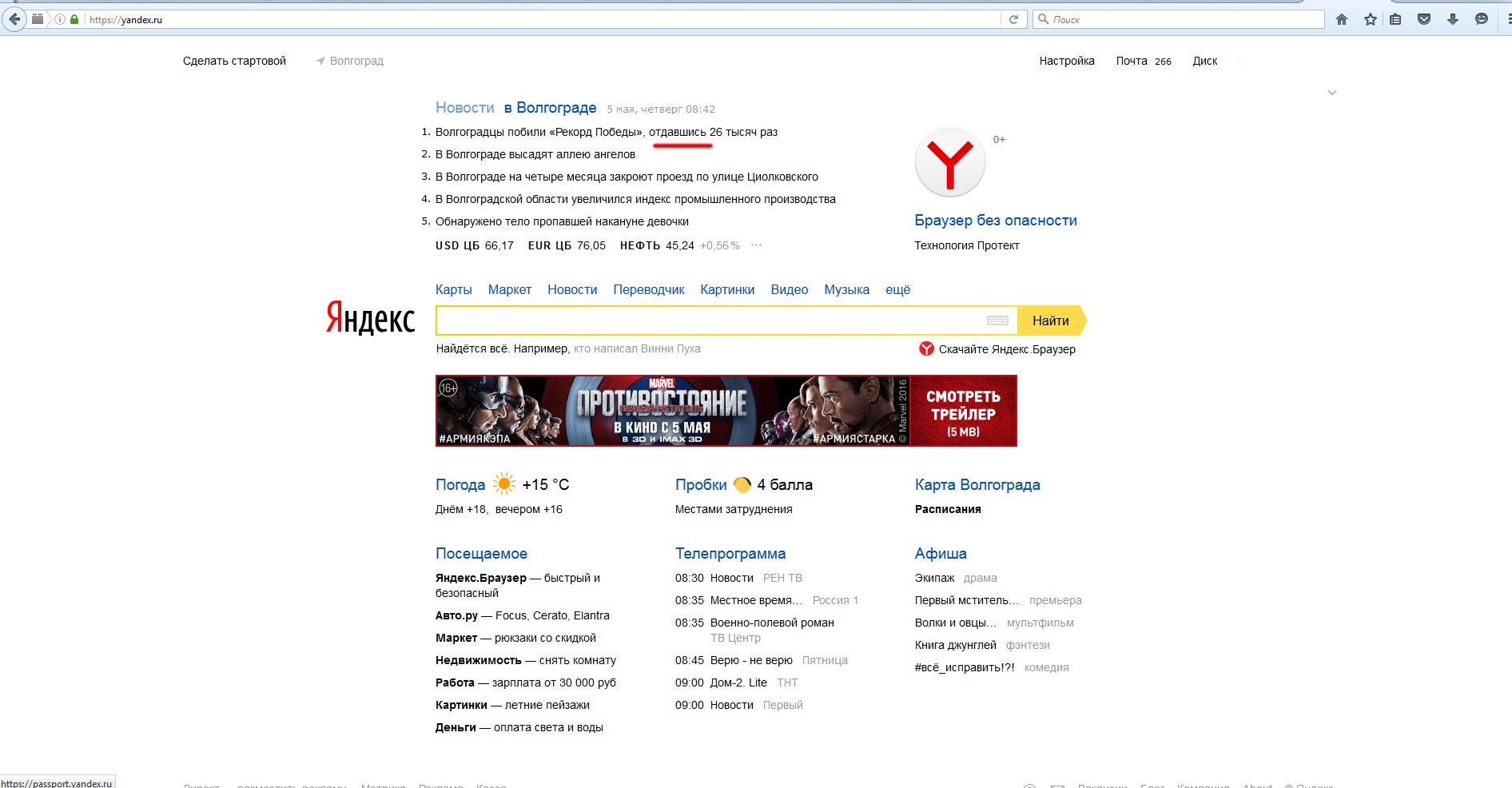The width and height of the screenshot is (1512, 788).
Task: Open the Музыка service tab
Action: [846, 290]
